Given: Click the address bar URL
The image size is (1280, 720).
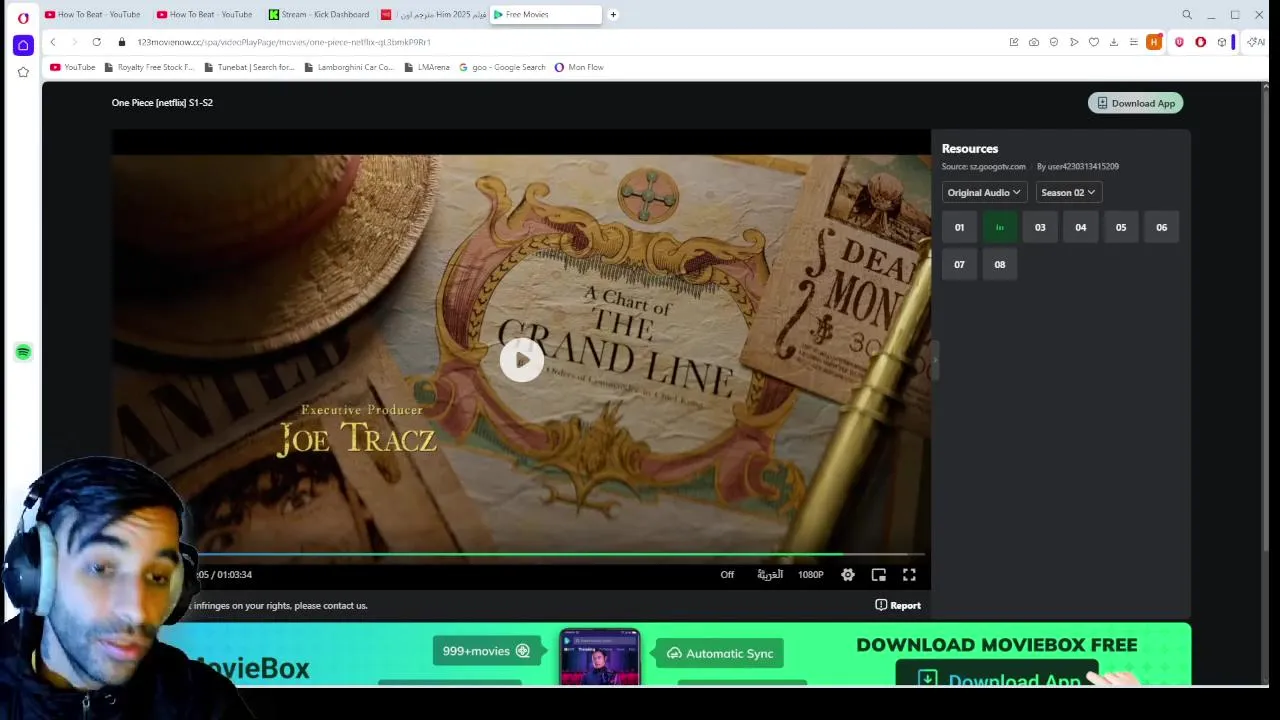Looking at the screenshot, I should [284, 42].
